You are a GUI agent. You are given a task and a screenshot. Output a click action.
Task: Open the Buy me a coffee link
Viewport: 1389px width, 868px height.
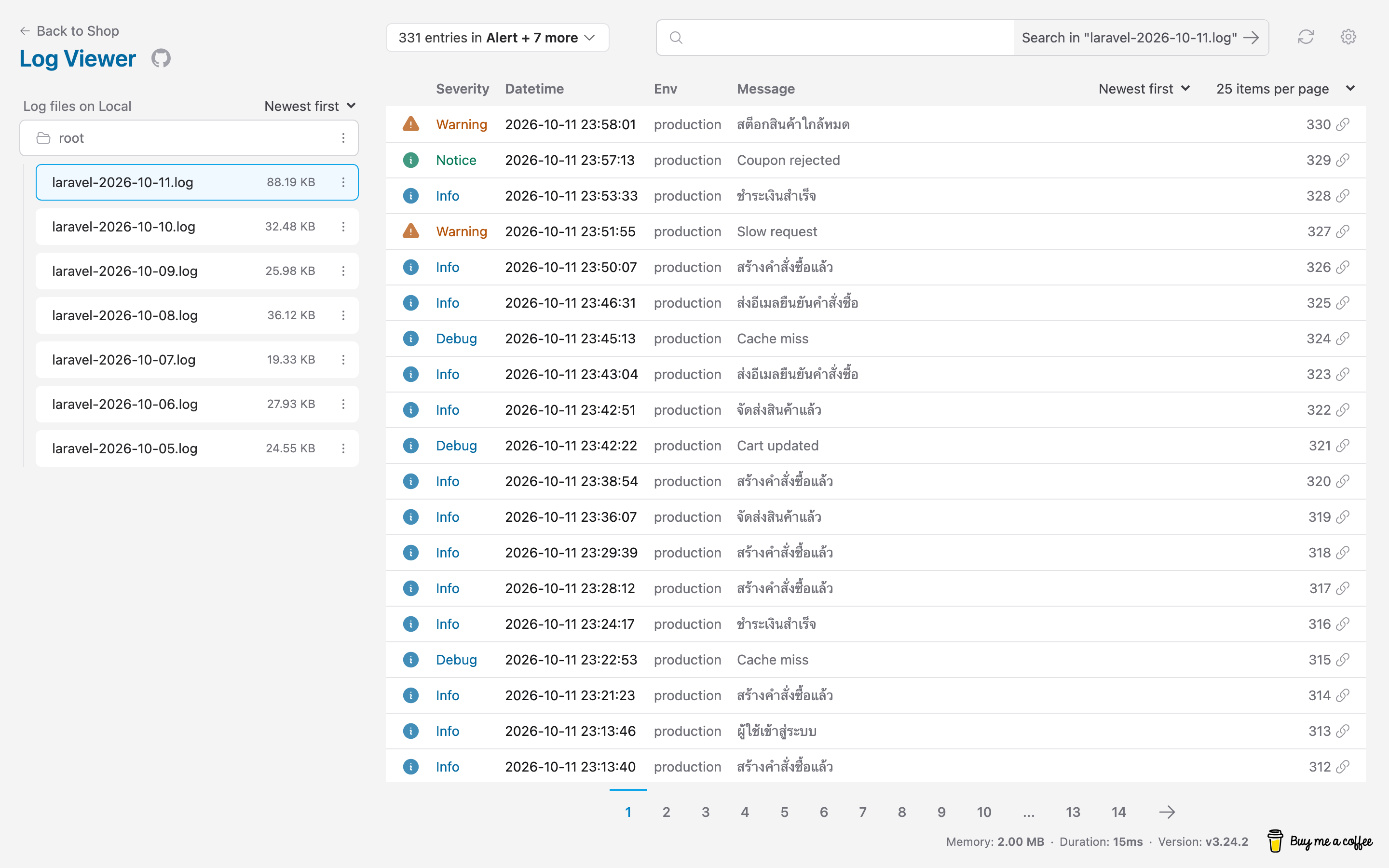[1320, 841]
